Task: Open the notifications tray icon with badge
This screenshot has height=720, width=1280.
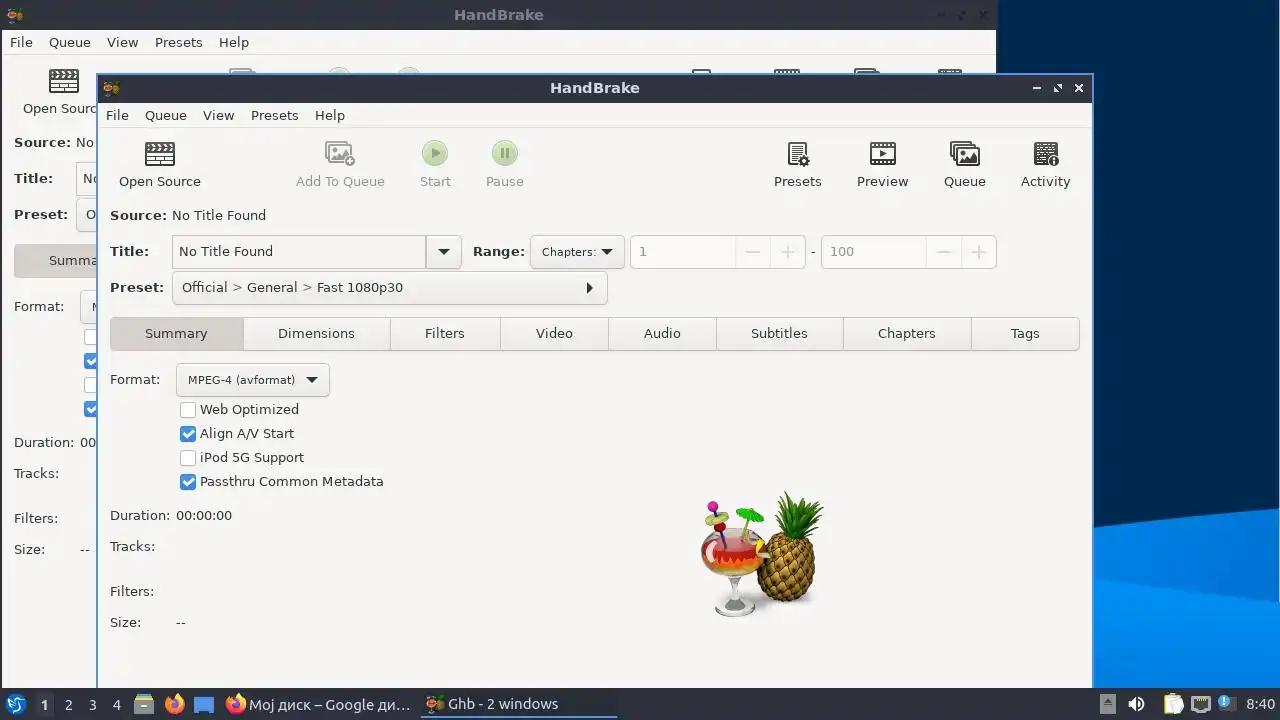Action: click(1225, 704)
